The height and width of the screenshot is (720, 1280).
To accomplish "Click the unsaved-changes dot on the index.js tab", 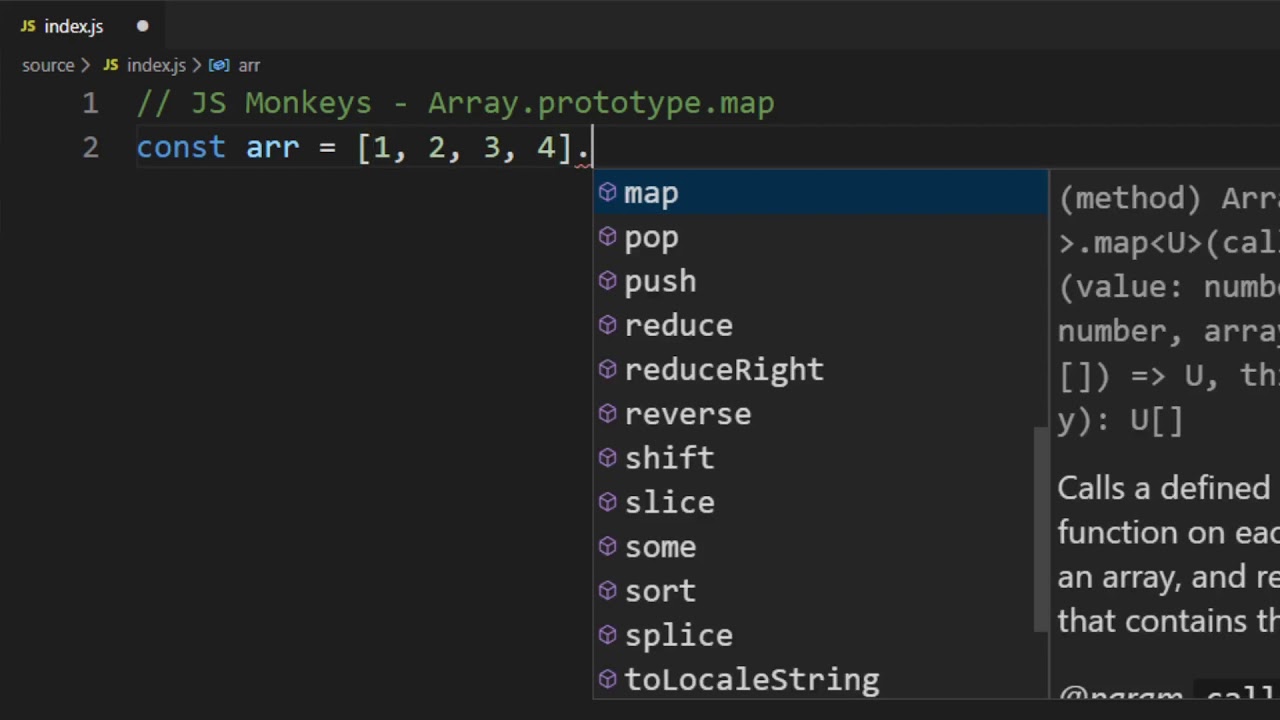I will [x=142, y=26].
